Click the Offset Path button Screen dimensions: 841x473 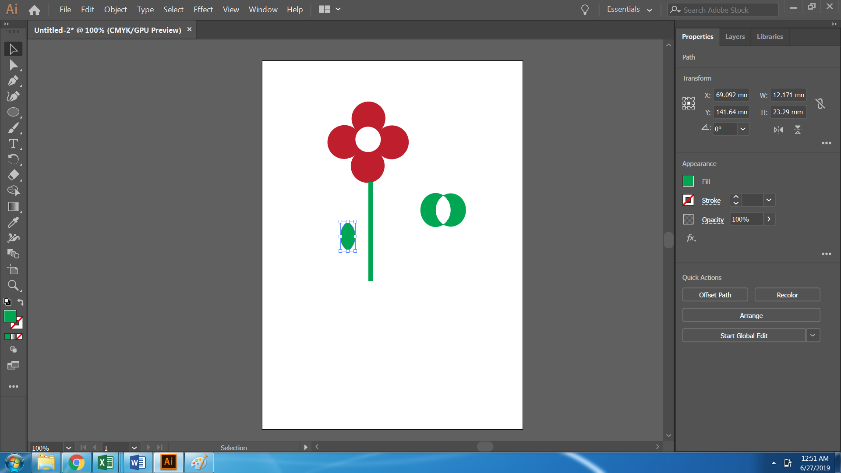[714, 295]
